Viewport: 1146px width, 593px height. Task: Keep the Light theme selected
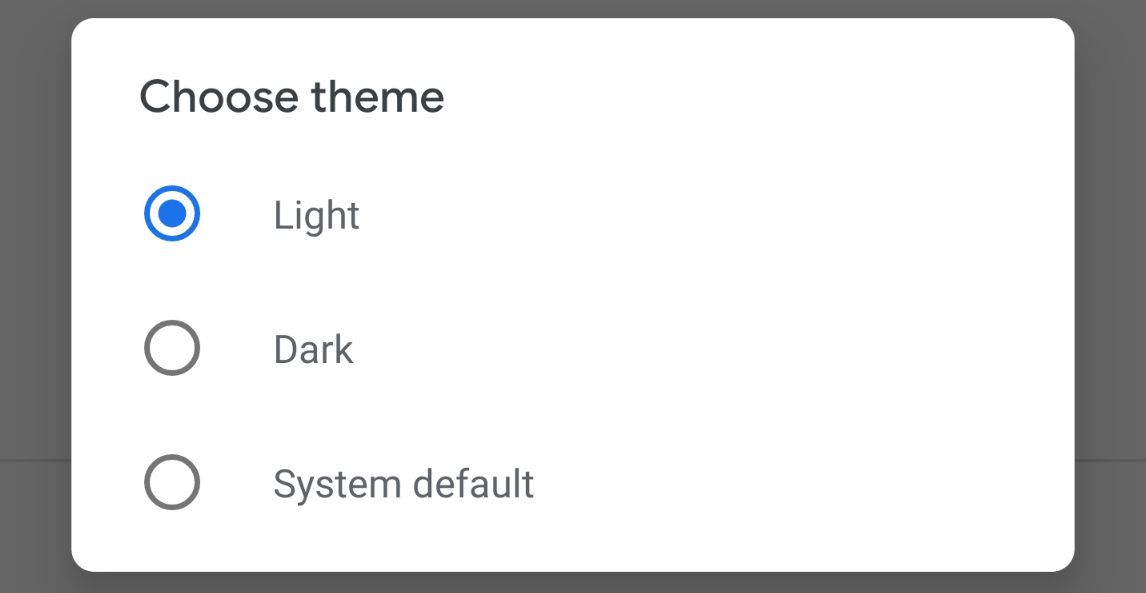point(172,214)
